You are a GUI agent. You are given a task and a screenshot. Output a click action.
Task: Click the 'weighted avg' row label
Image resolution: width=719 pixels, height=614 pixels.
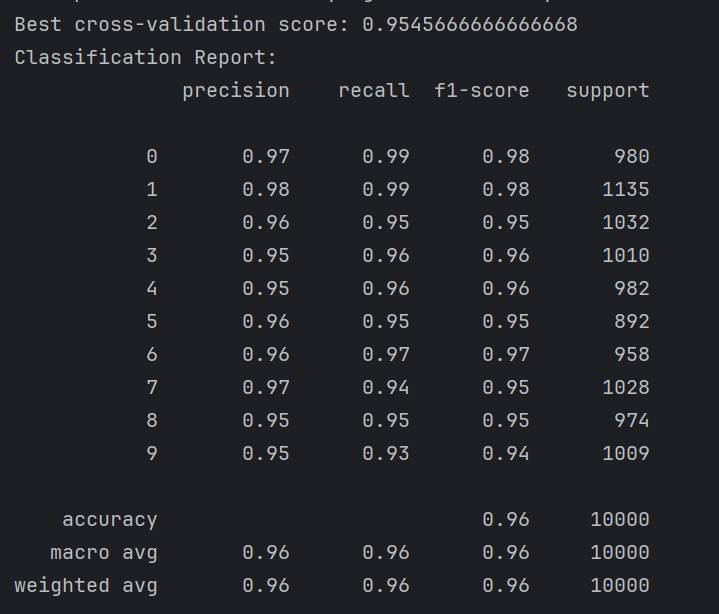click(85, 585)
